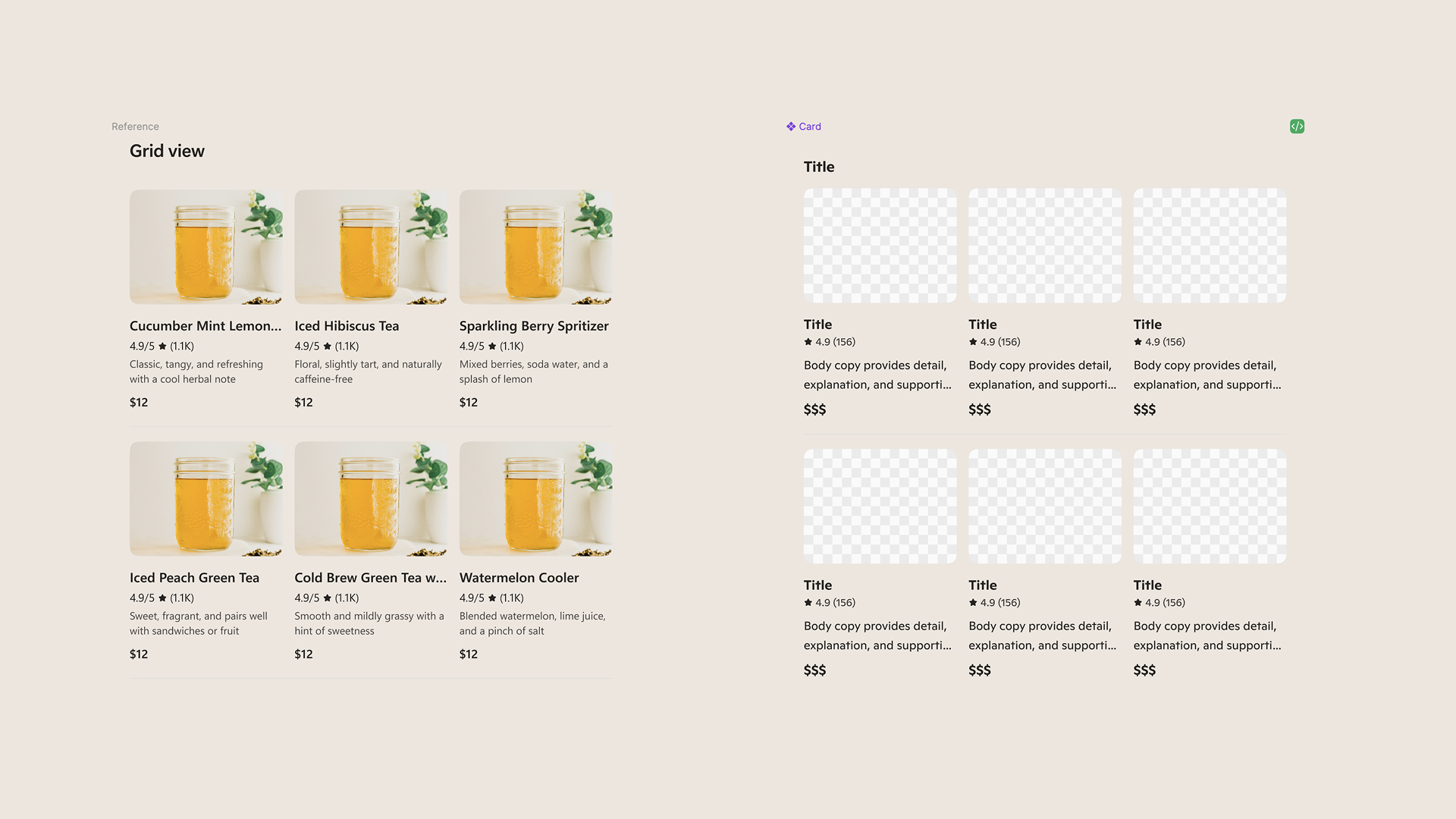Select the main Title heading in Card frame
1456x819 pixels.
[819, 167]
